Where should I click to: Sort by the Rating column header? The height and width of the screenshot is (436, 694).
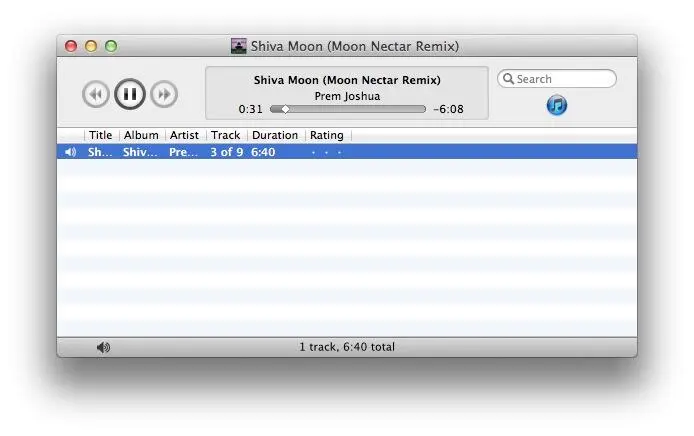click(x=327, y=135)
